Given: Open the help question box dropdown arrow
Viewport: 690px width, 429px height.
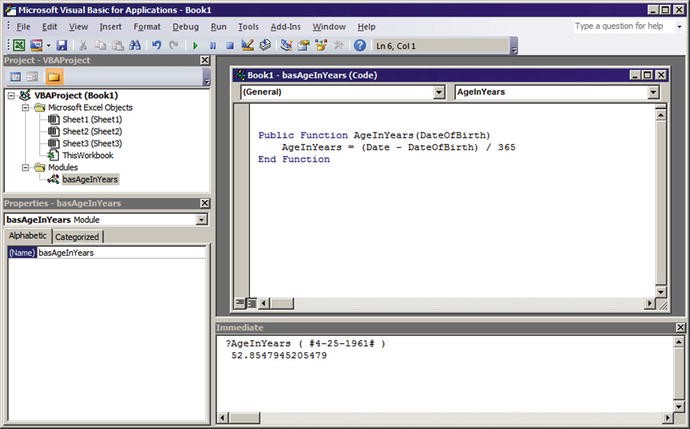Looking at the screenshot, I should (679, 27).
